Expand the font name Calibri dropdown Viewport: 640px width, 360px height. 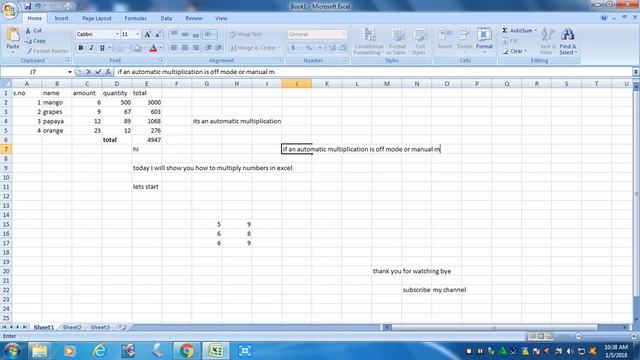point(117,34)
